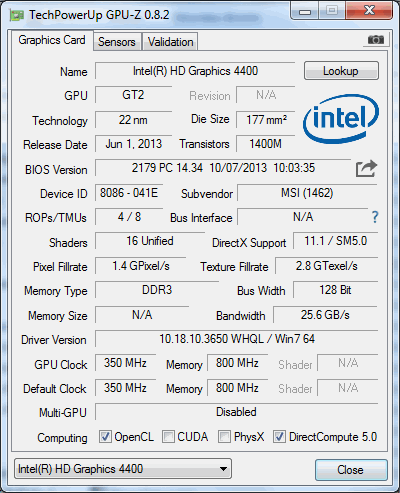Select the Graphics Card tab
400x493 pixels.
52,40
